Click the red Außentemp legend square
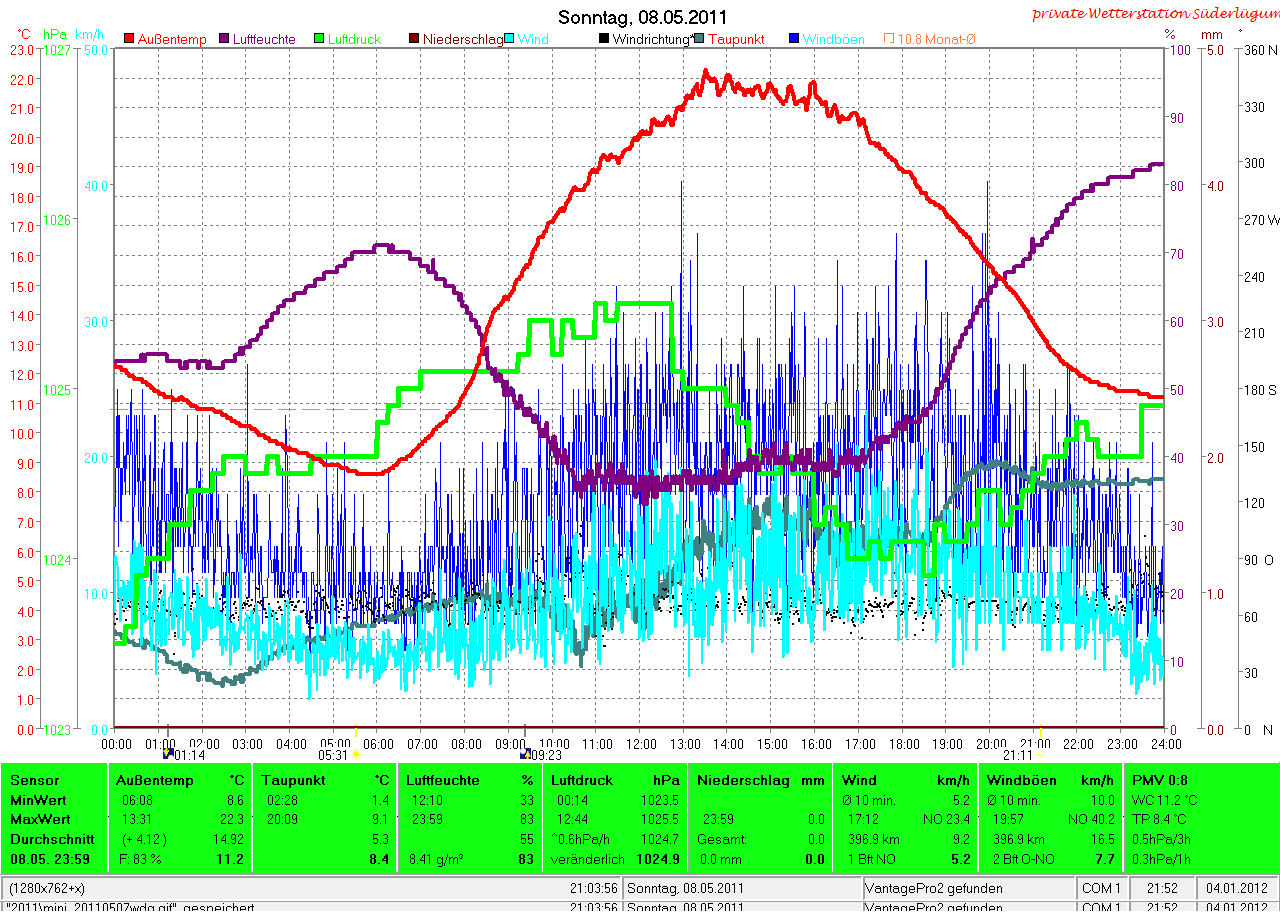 [129, 39]
